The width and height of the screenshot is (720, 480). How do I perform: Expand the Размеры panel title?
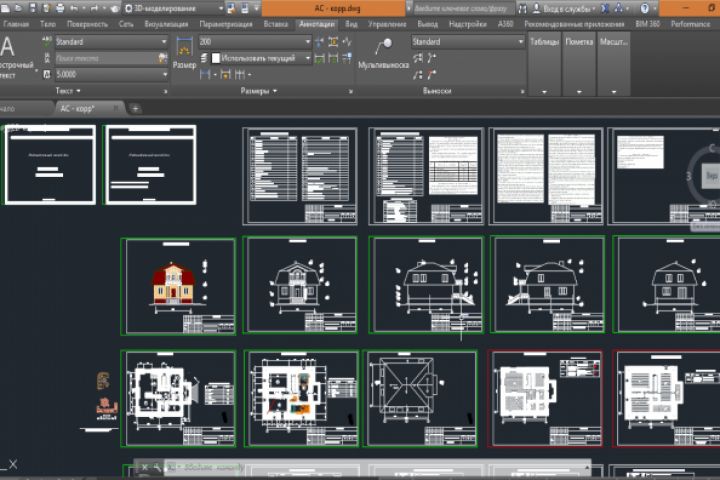click(259, 91)
